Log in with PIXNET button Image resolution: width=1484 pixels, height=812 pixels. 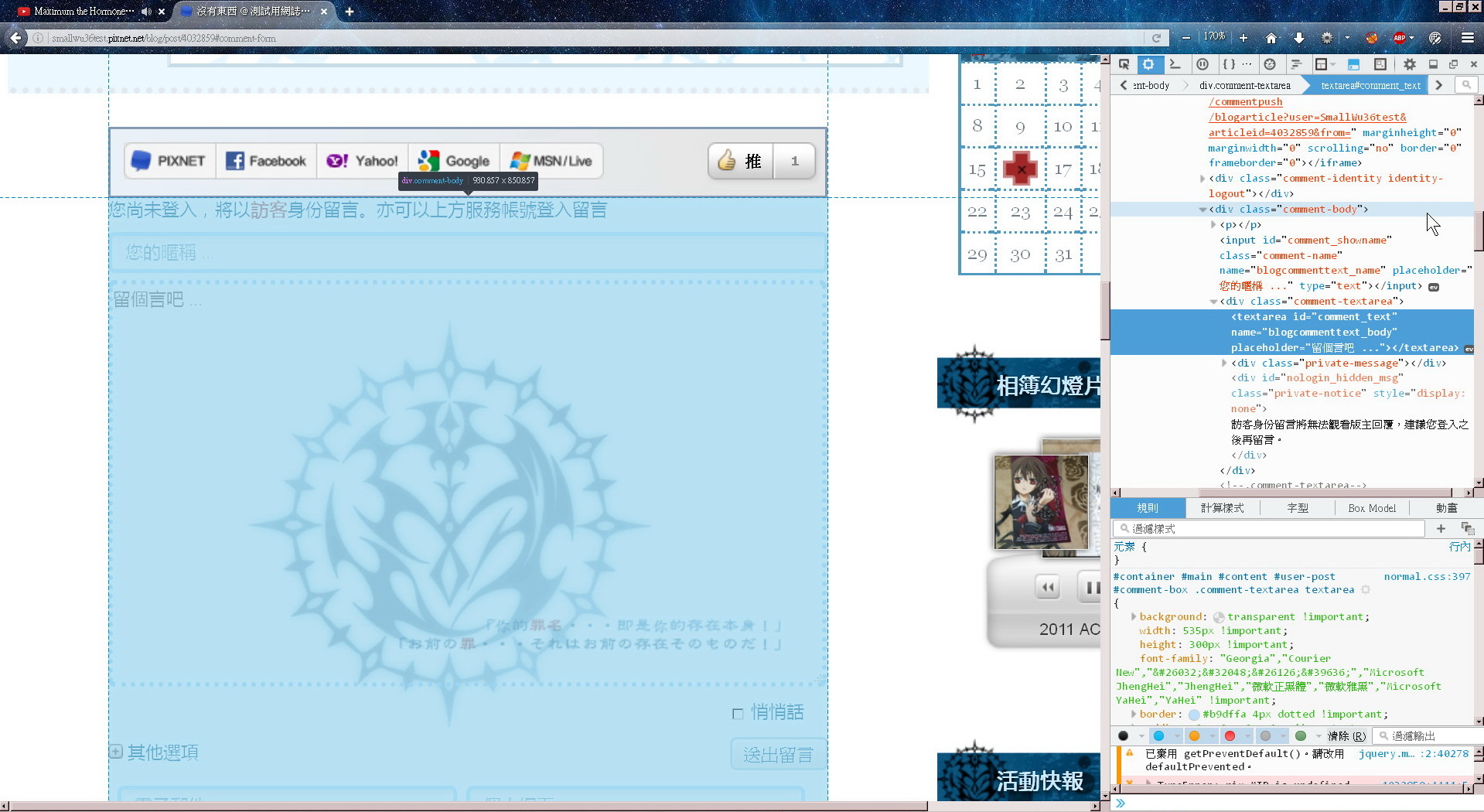170,161
